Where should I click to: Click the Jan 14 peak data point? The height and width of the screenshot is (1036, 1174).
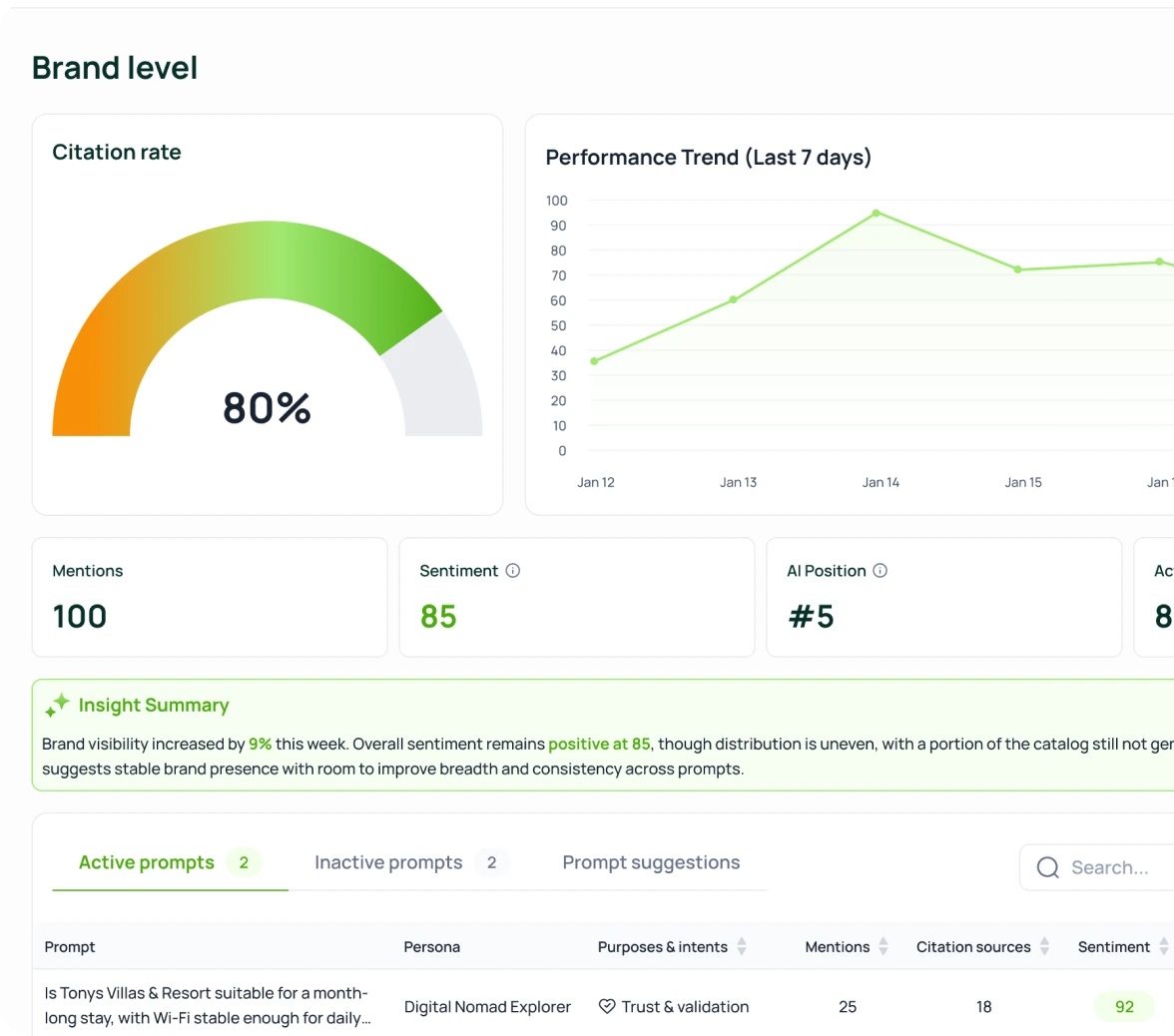point(876,213)
